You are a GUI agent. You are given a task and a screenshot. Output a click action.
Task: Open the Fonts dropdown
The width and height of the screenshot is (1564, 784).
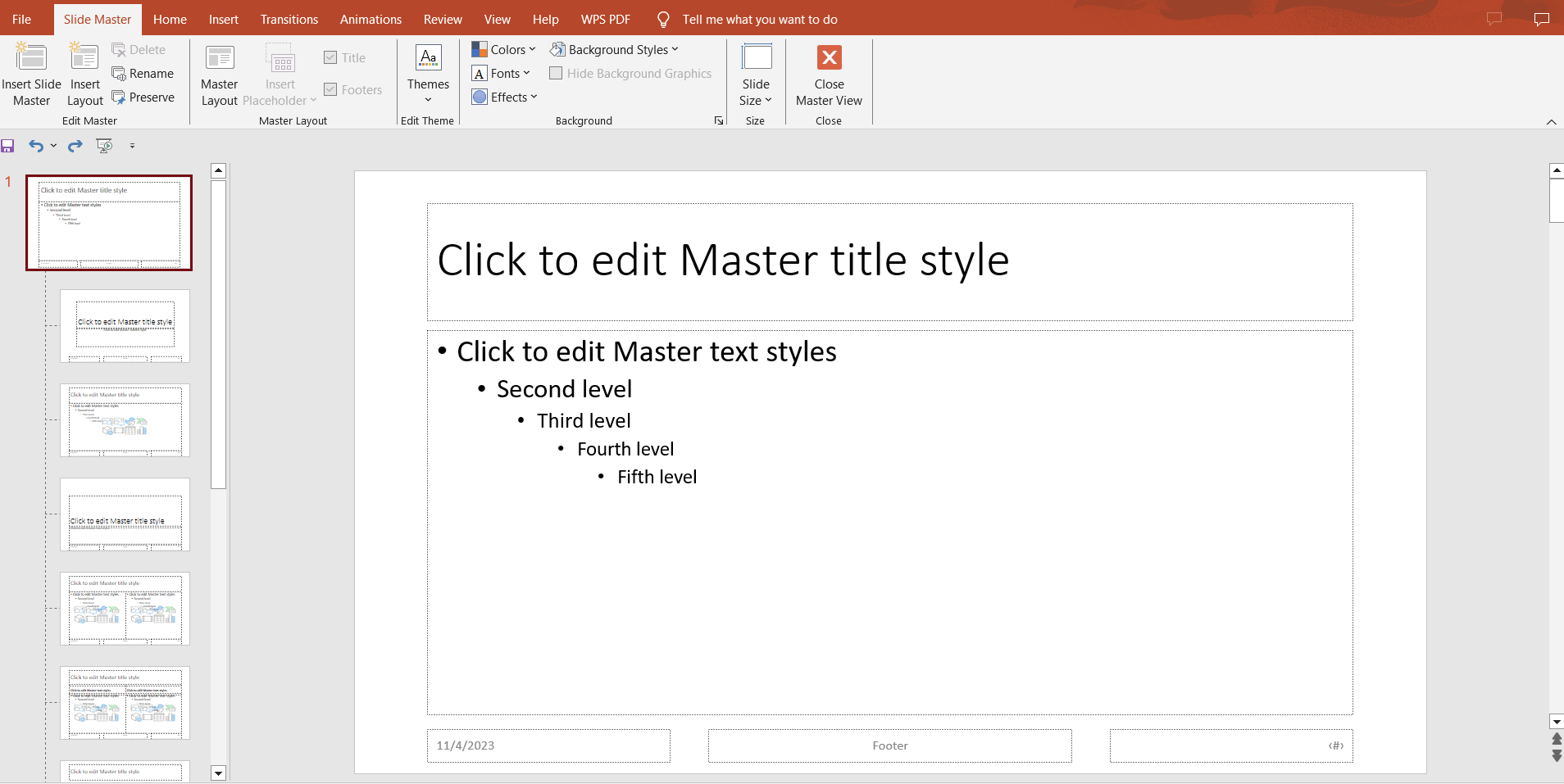click(502, 74)
